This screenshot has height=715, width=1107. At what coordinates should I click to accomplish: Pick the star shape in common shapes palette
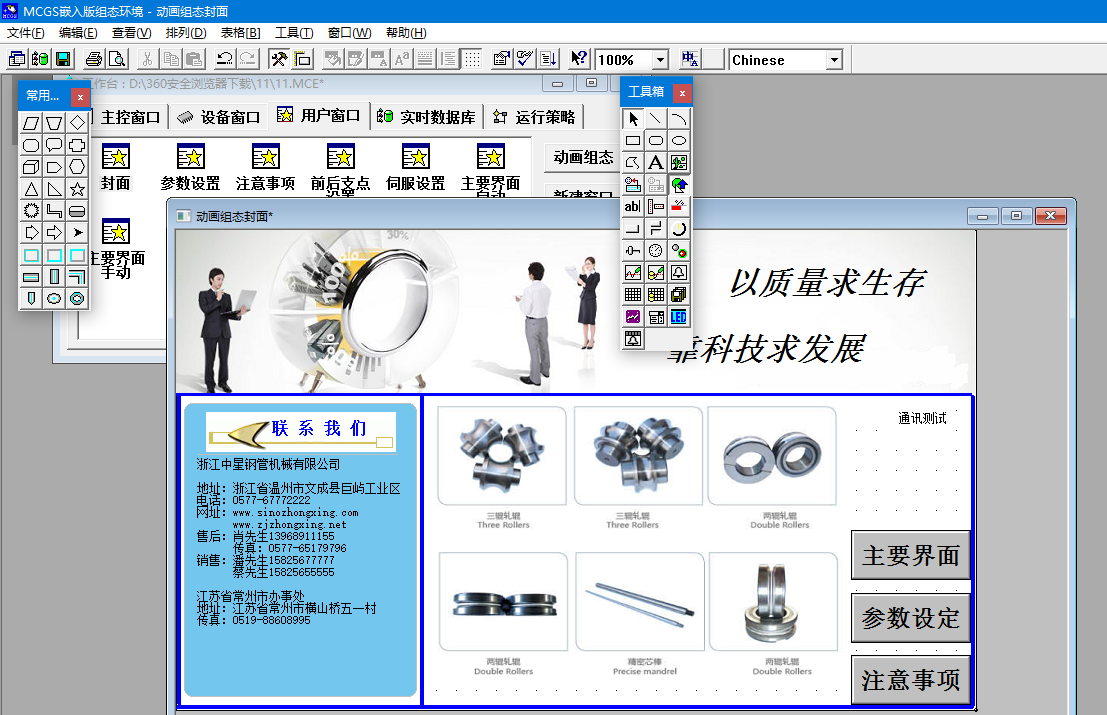coord(77,188)
